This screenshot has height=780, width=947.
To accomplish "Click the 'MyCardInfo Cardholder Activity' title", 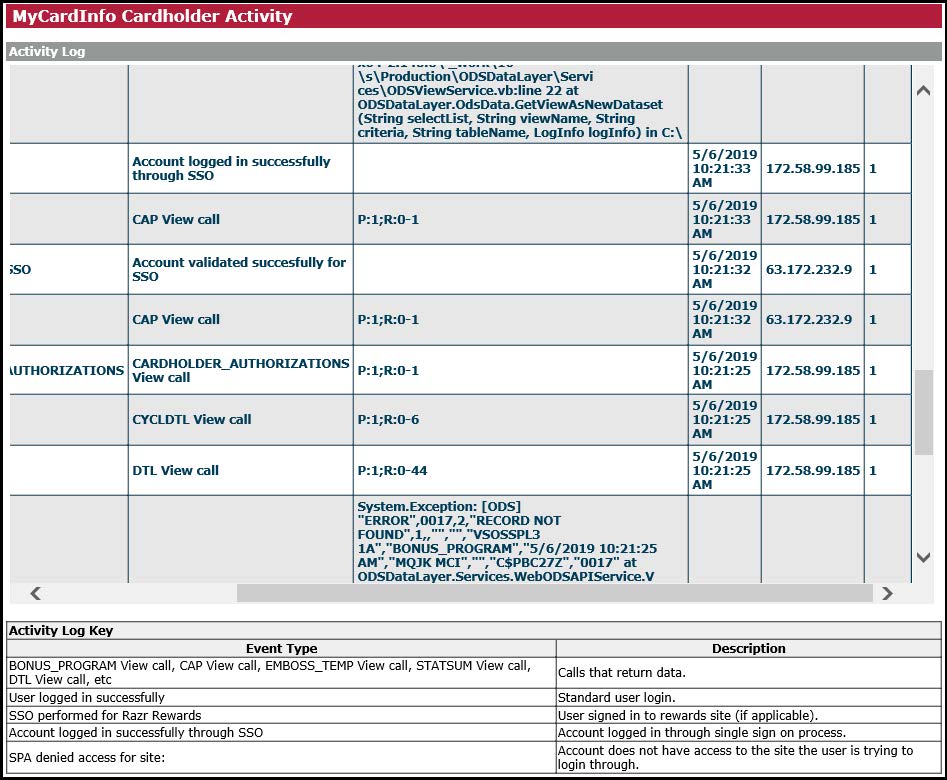I will (152, 16).
